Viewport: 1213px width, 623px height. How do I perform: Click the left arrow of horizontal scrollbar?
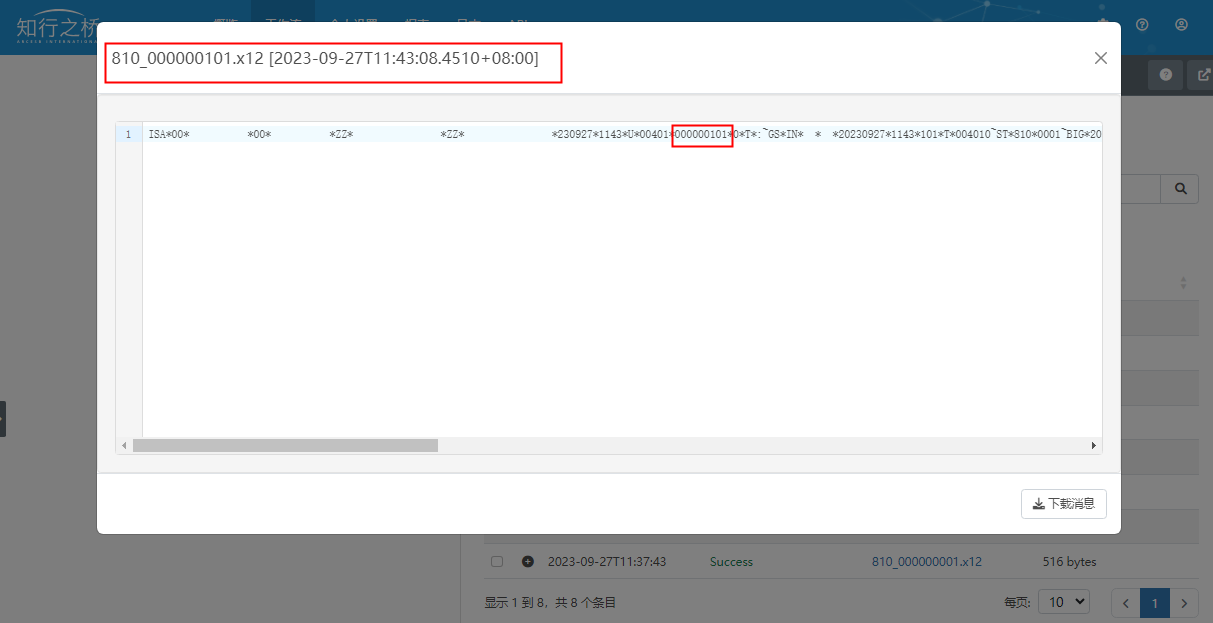(124, 445)
